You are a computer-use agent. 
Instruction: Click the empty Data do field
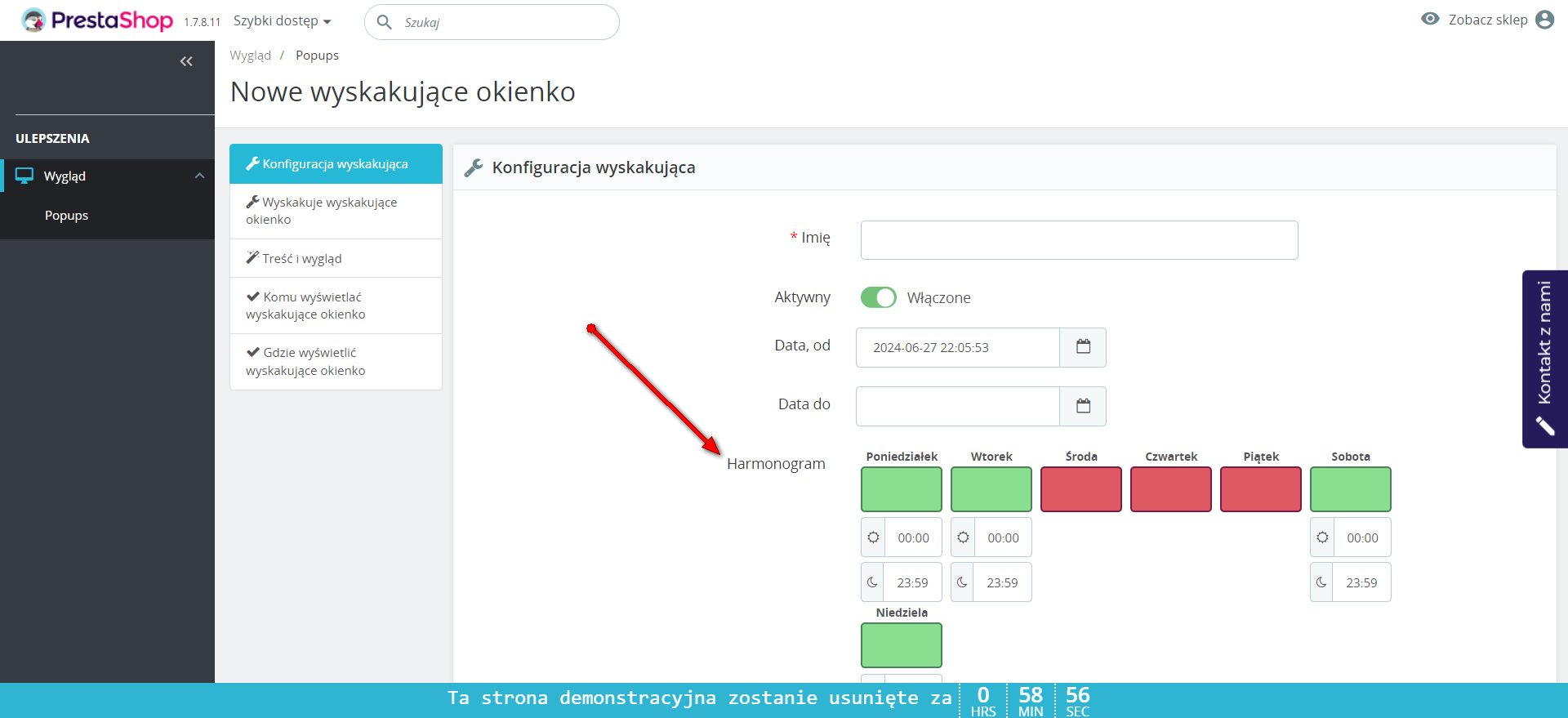[x=957, y=406]
